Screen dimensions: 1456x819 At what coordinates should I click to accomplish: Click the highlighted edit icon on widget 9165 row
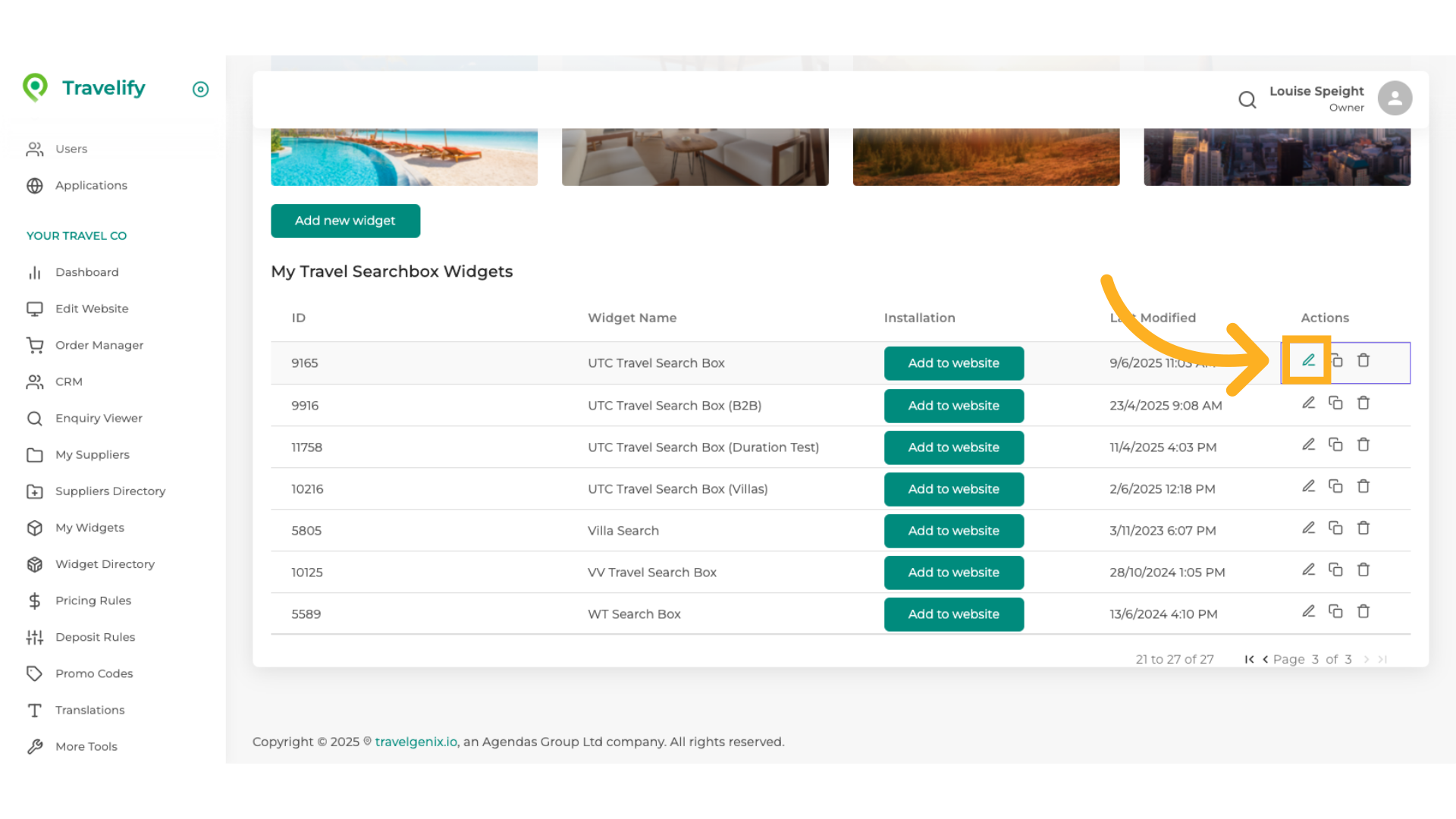[x=1307, y=360]
